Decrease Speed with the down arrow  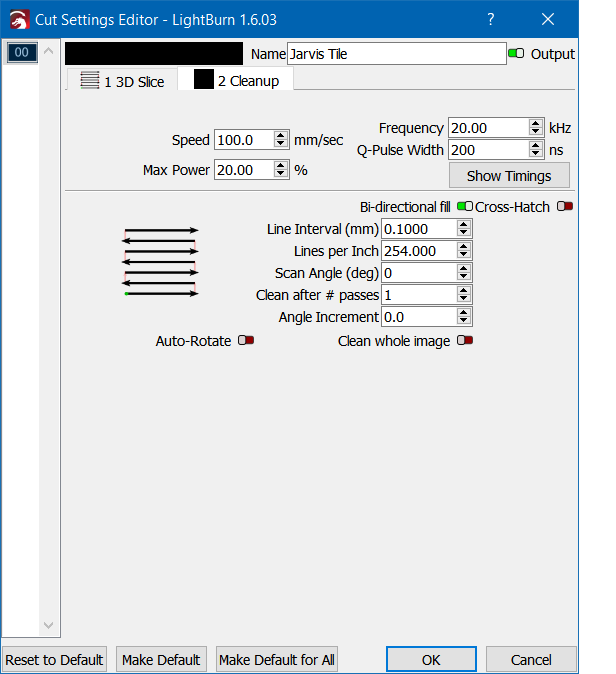point(281,144)
